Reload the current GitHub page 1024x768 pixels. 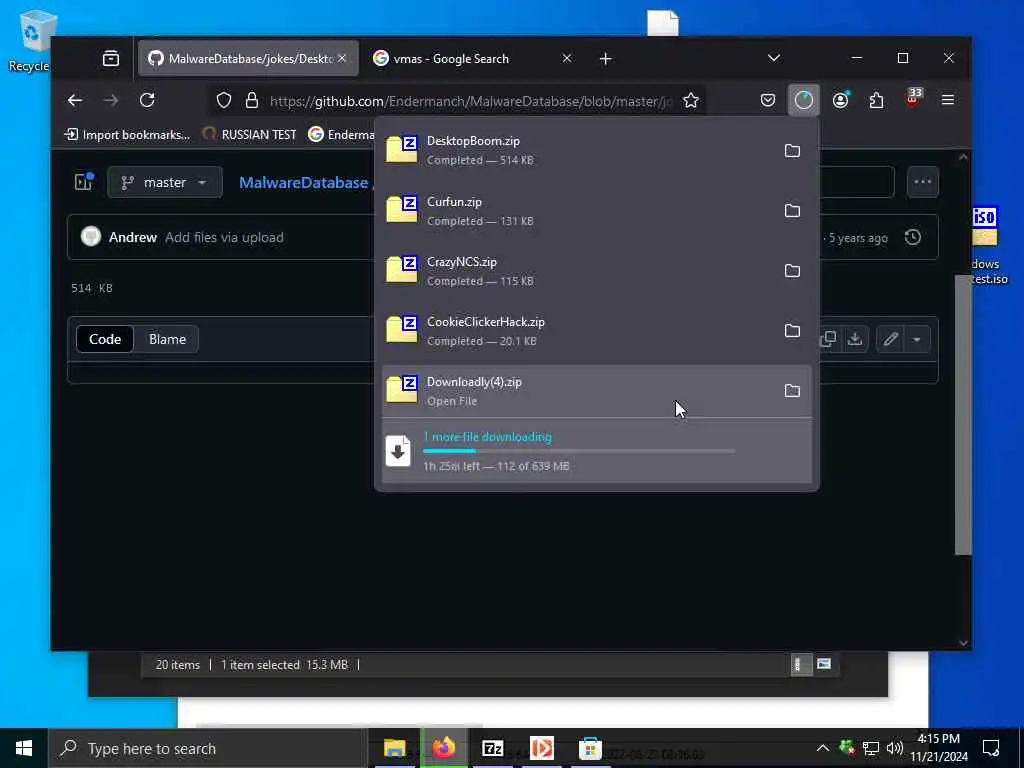click(147, 101)
